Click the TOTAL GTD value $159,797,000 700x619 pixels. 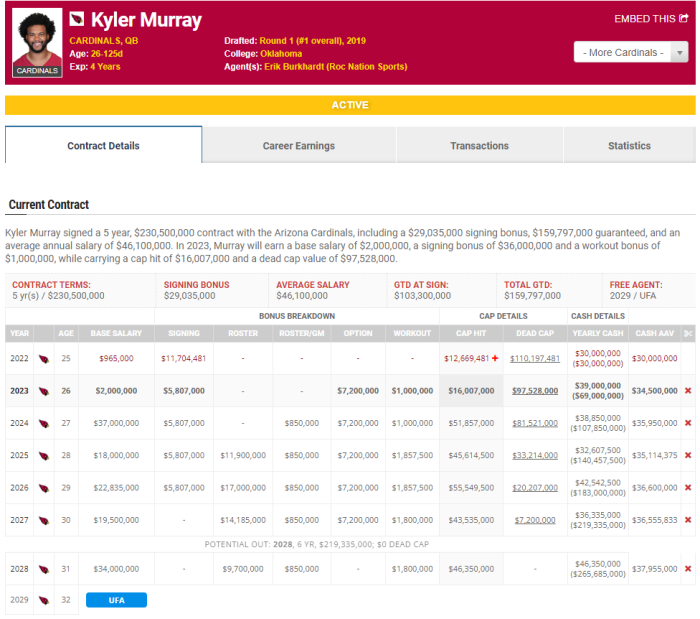(x=532, y=295)
